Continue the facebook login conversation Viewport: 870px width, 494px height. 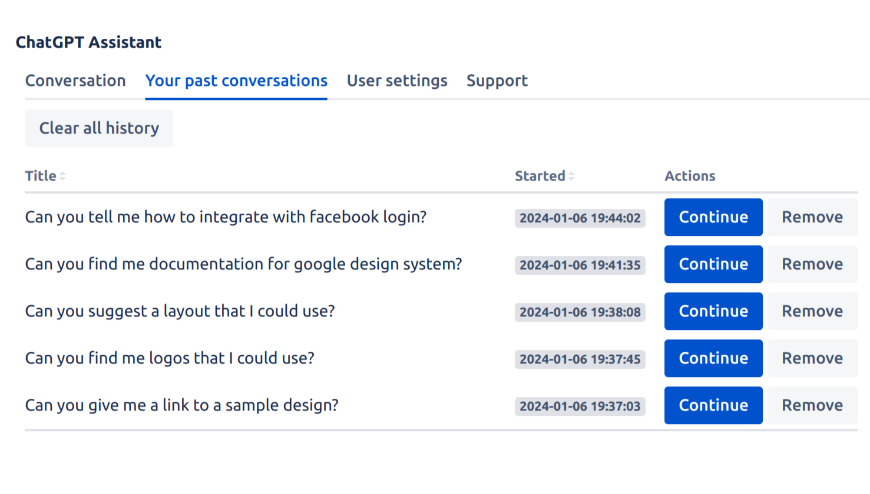[713, 217]
